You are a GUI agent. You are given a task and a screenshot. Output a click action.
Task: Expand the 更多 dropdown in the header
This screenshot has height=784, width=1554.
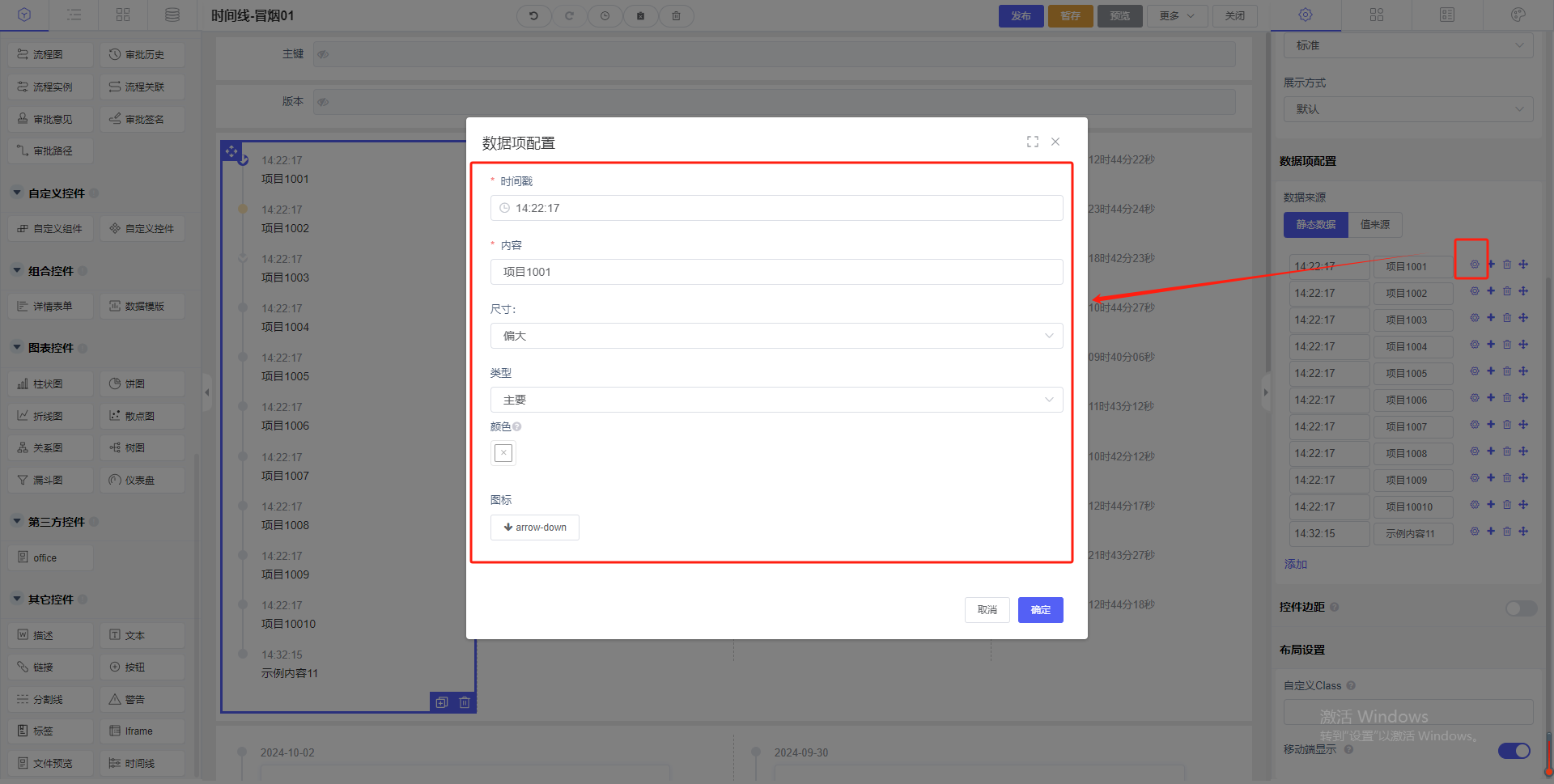coord(1176,15)
